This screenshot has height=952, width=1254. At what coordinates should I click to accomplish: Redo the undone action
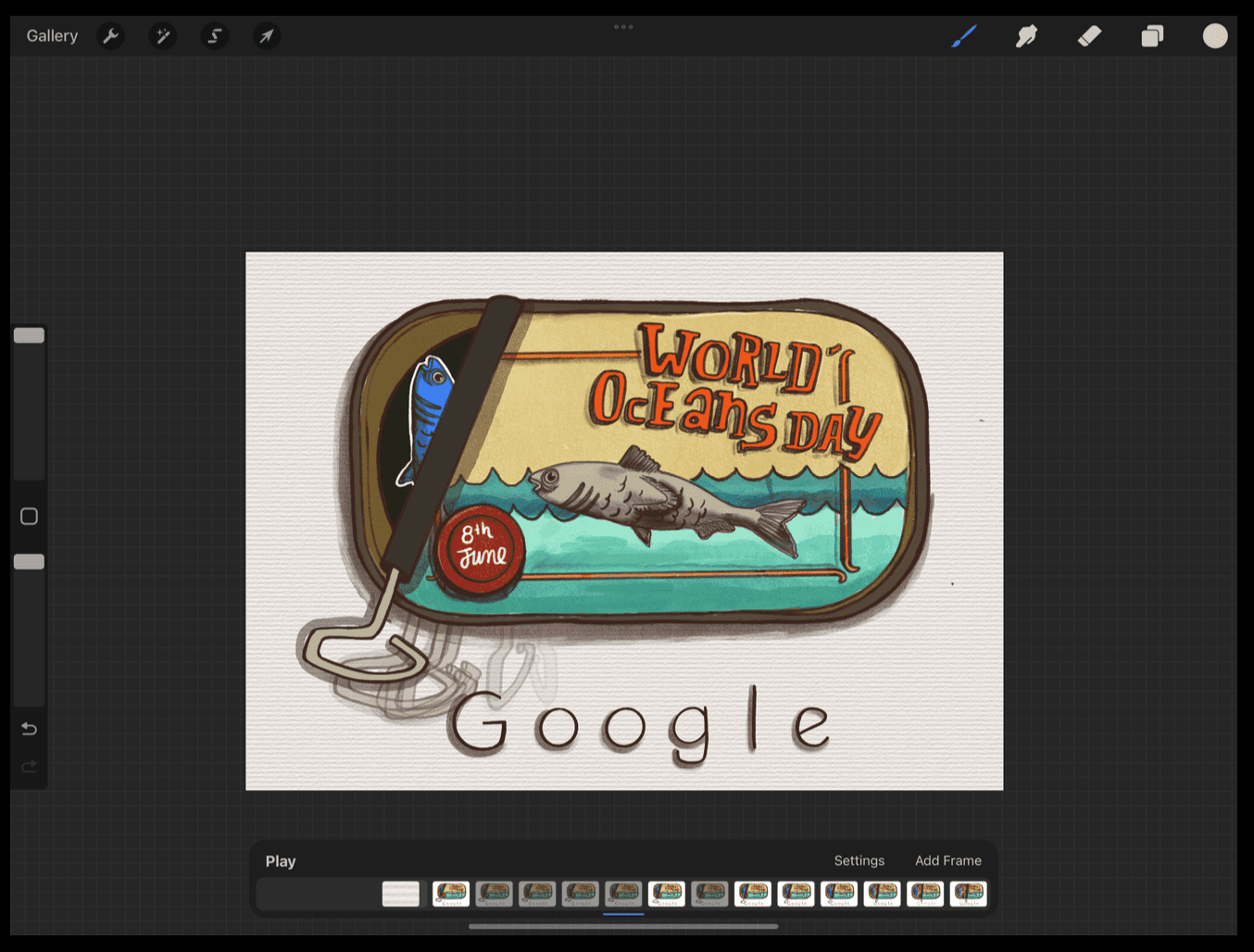[x=29, y=767]
